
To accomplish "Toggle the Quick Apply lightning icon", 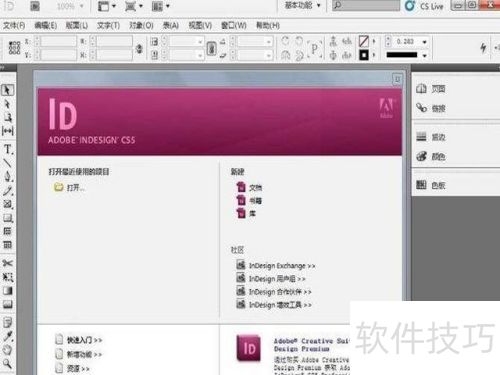I will 483,48.
